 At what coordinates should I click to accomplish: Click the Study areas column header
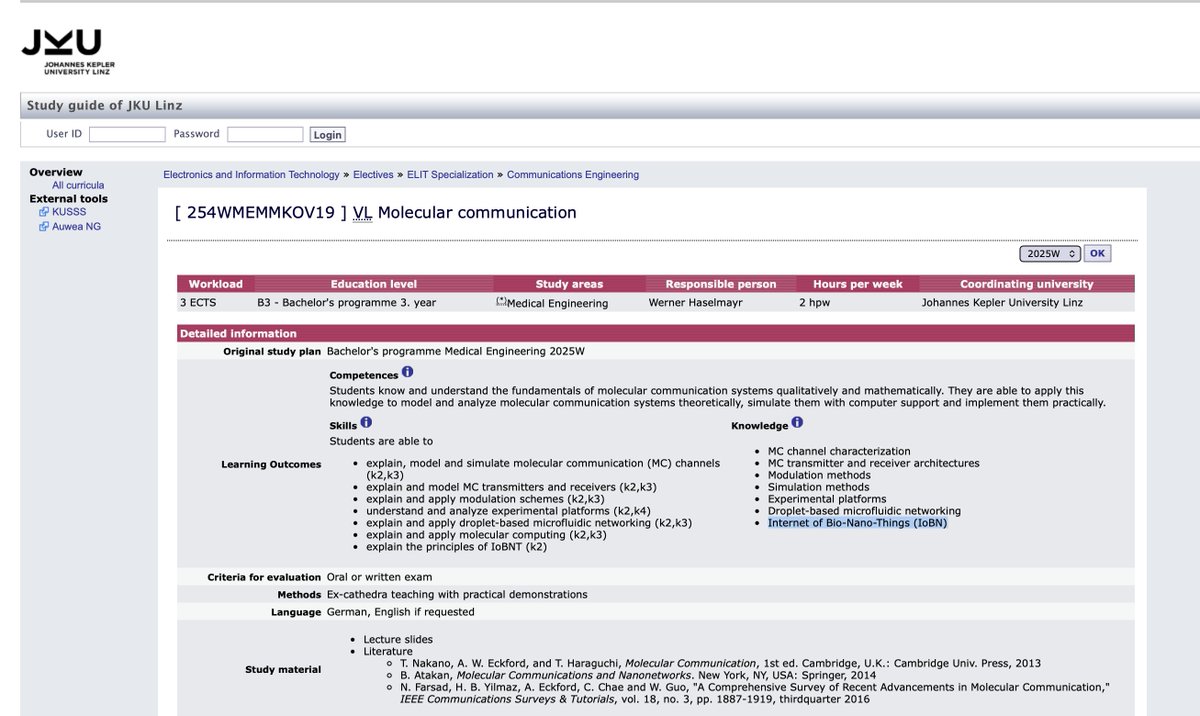[570, 284]
